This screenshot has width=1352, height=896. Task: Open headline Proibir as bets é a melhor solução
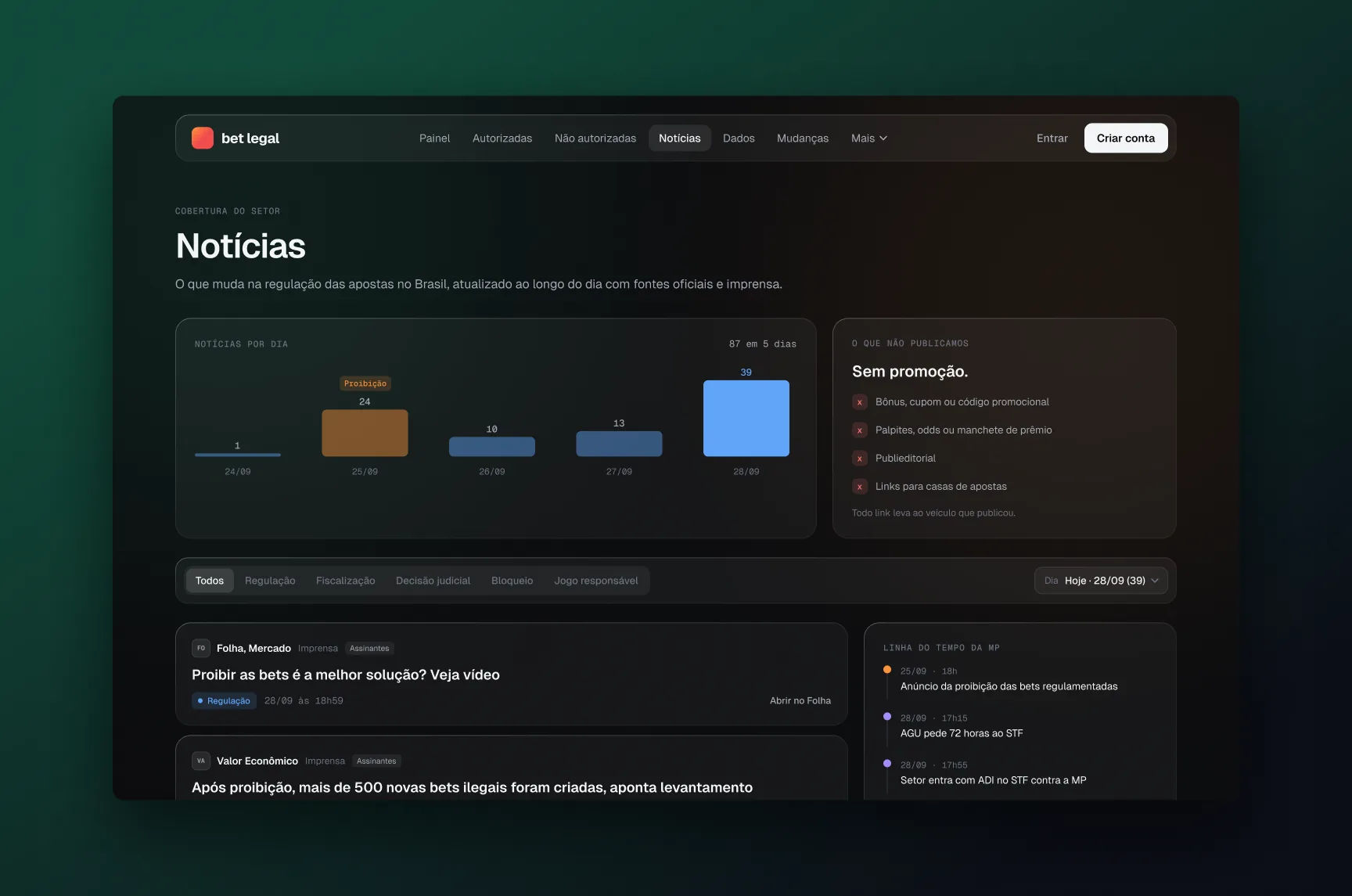click(346, 675)
